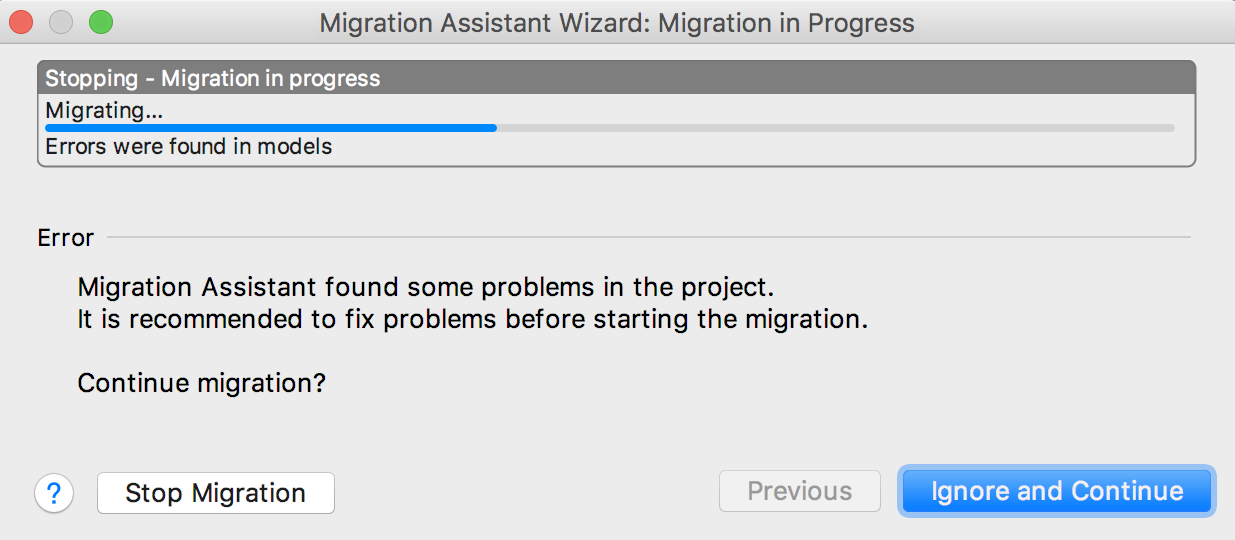Click the blue filled part of the progress bar
Image resolution: width=1235 pixels, height=540 pixels.
pos(270,128)
